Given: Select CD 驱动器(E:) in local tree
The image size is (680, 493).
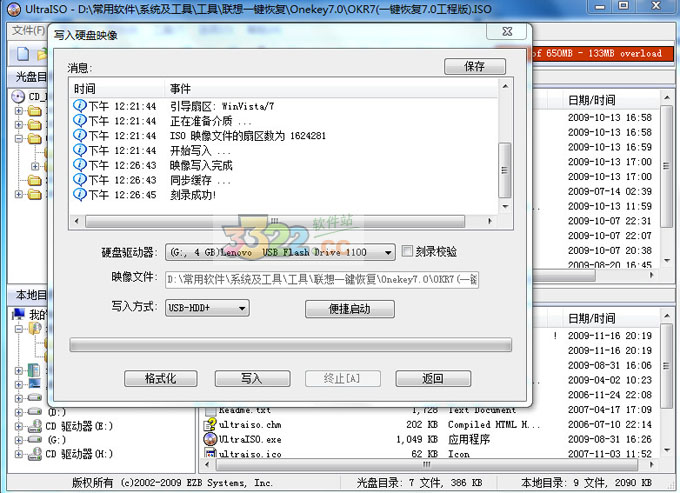Looking at the screenshot, I should [x=79, y=426].
